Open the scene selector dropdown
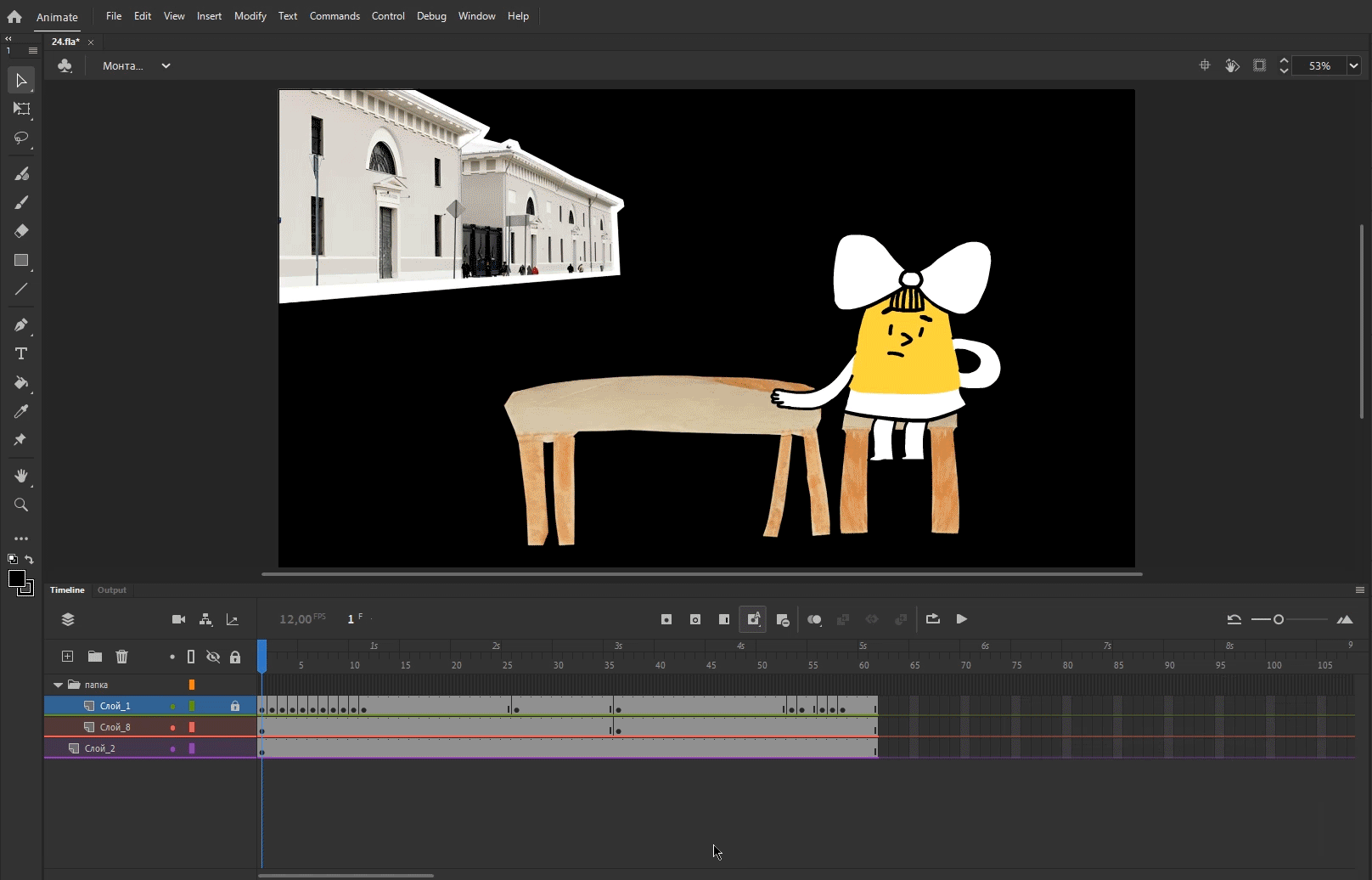Screen dimensions: 1372x880 click(166, 65)
